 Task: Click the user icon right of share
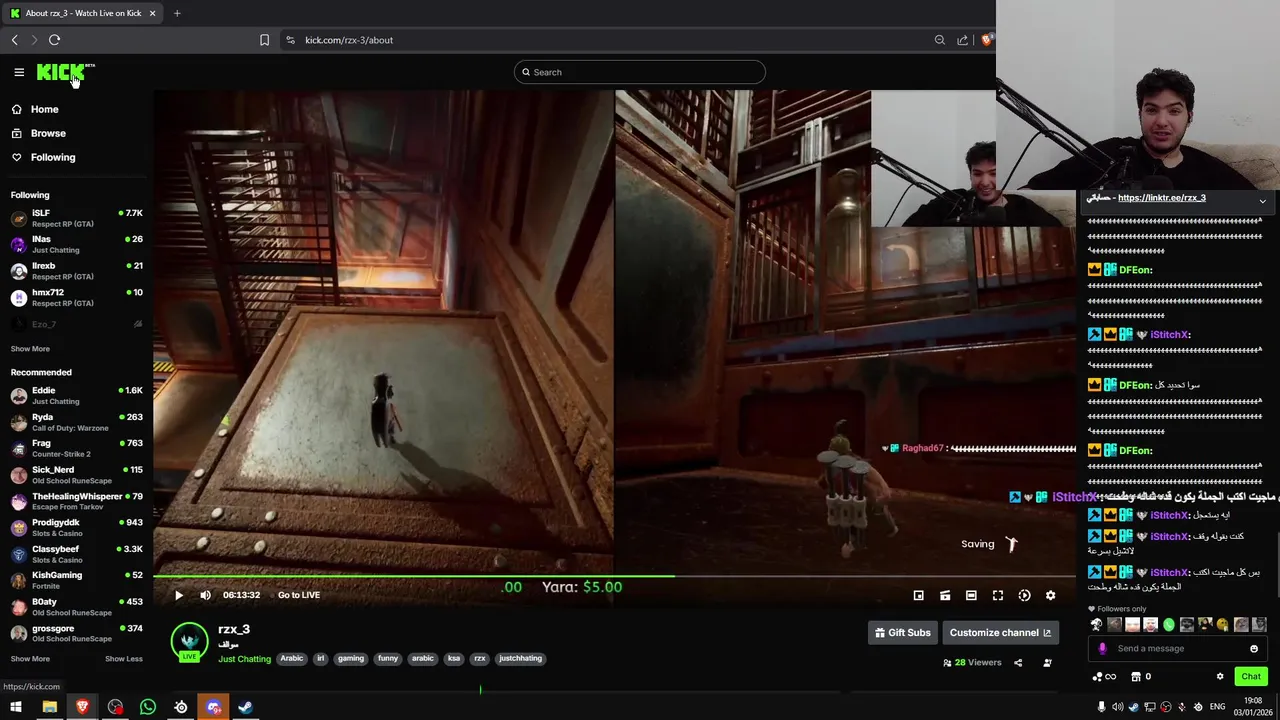coord(1047,662)
